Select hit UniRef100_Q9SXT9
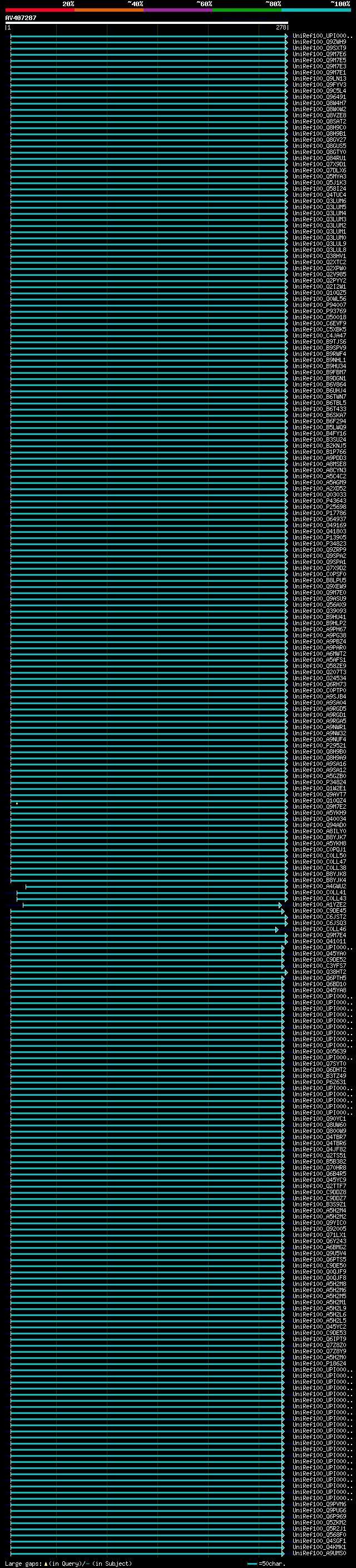 [319, 48]
